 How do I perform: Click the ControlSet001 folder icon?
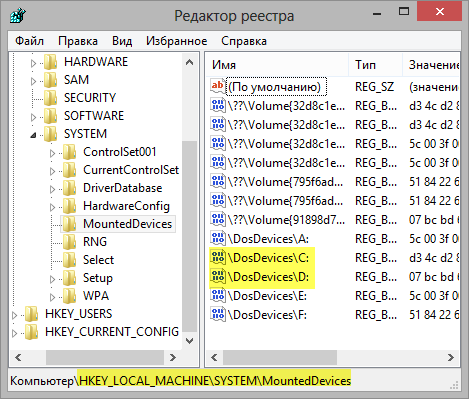70,152
